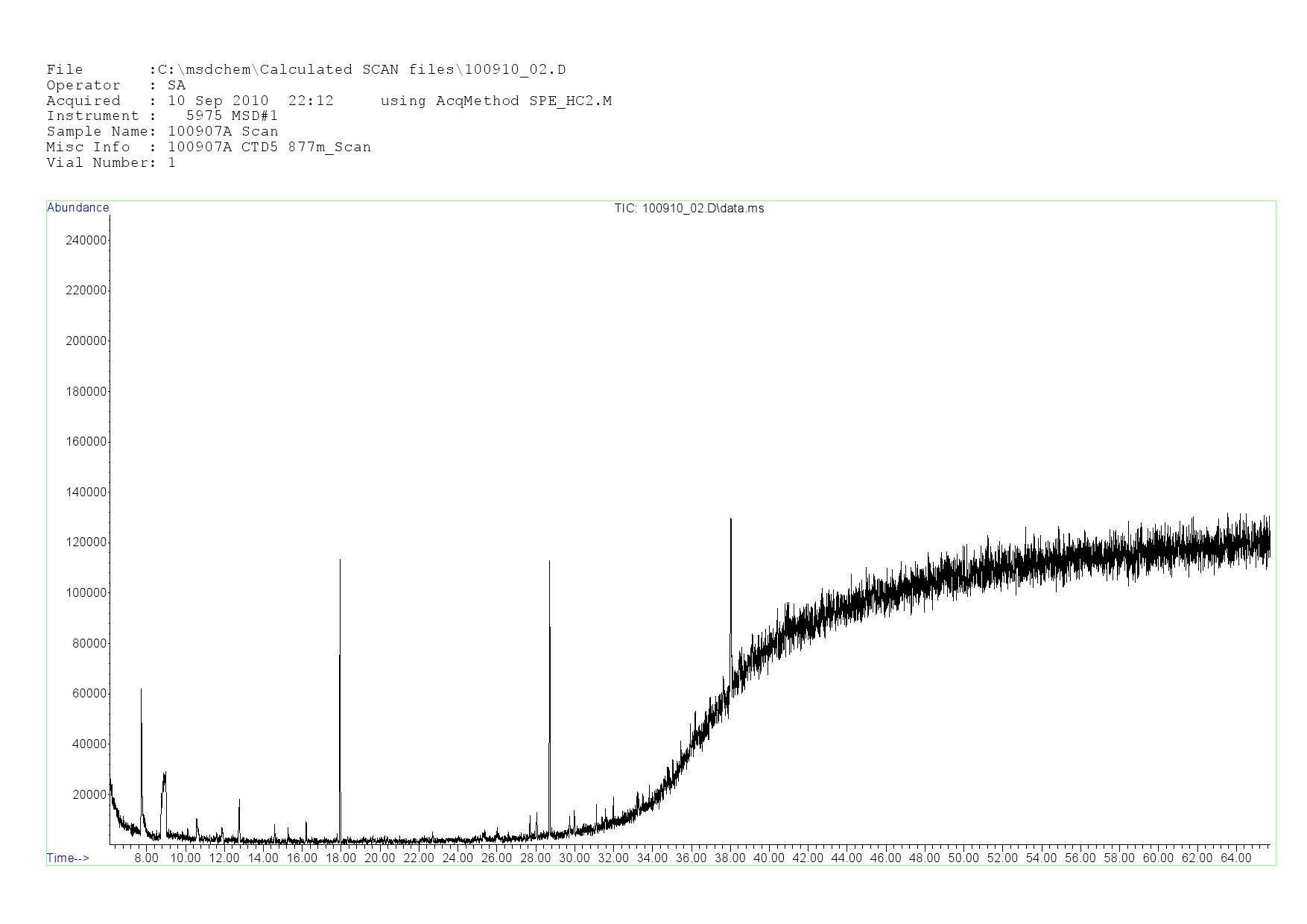Click the Abundance axis label
The height and width of the screenshot is (924, 1307).
(77, 208)
